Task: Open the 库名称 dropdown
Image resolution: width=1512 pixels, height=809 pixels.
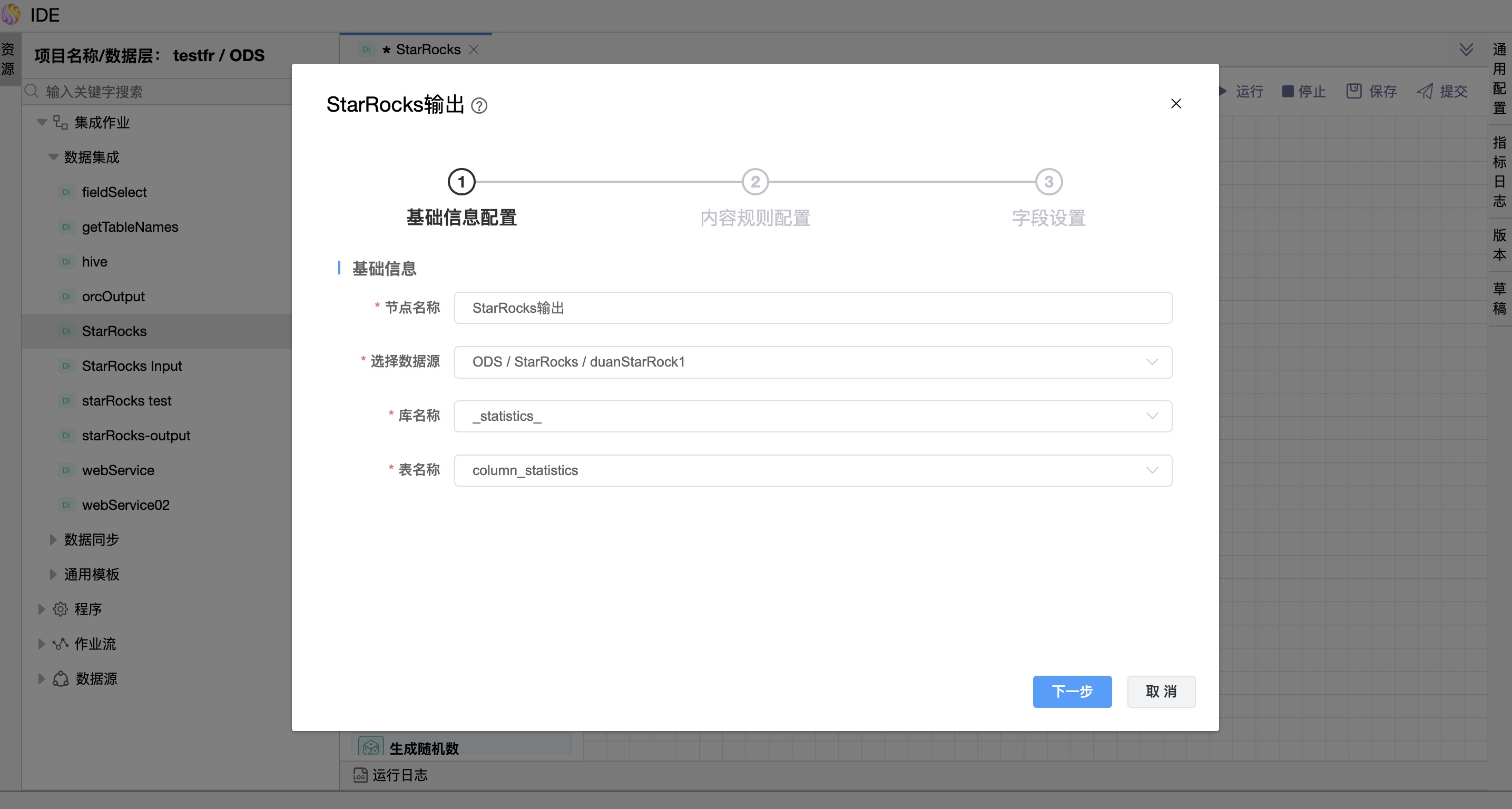Action: pyautogui.click(x=812, y=416)
